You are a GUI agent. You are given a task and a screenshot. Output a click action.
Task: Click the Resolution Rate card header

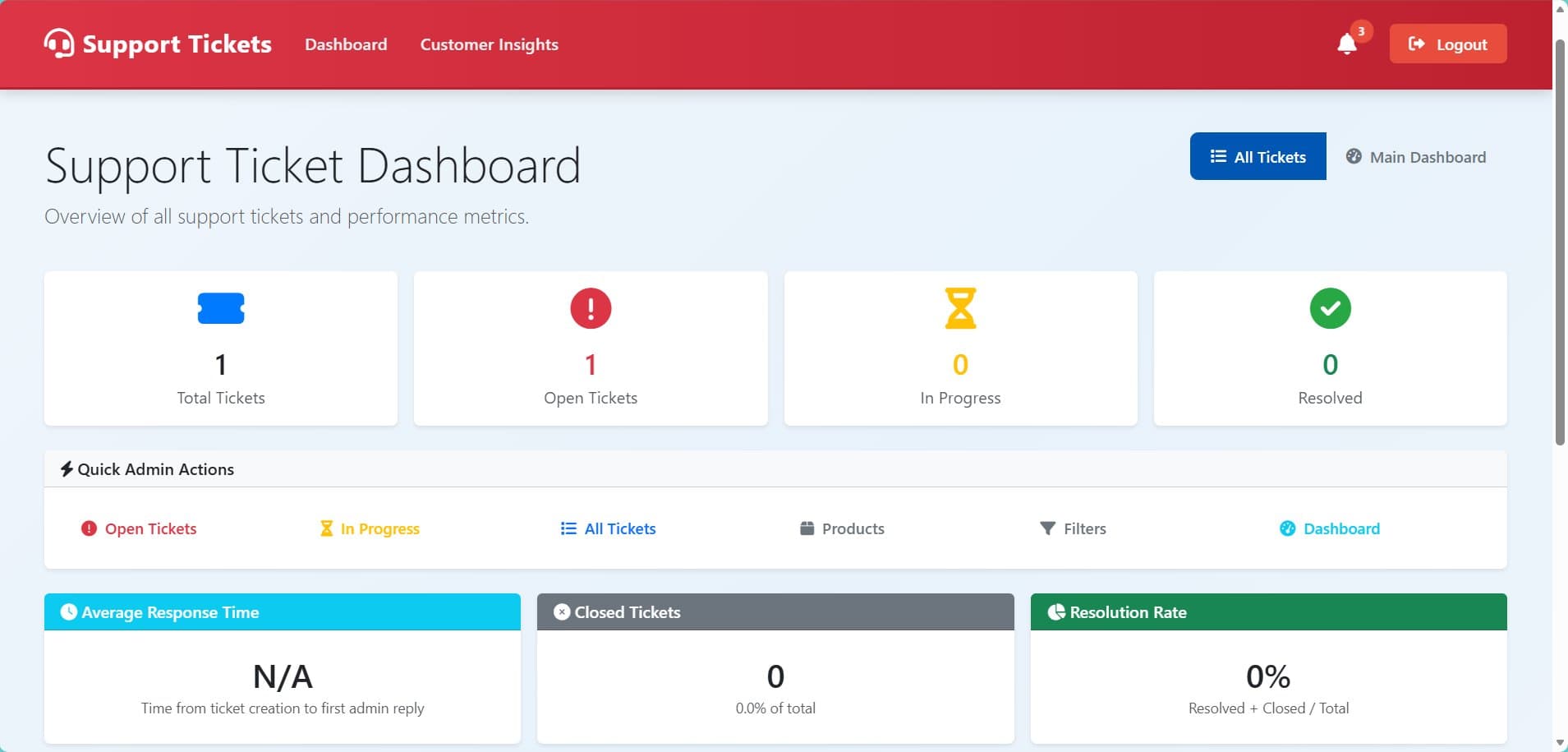[1268, 611]
